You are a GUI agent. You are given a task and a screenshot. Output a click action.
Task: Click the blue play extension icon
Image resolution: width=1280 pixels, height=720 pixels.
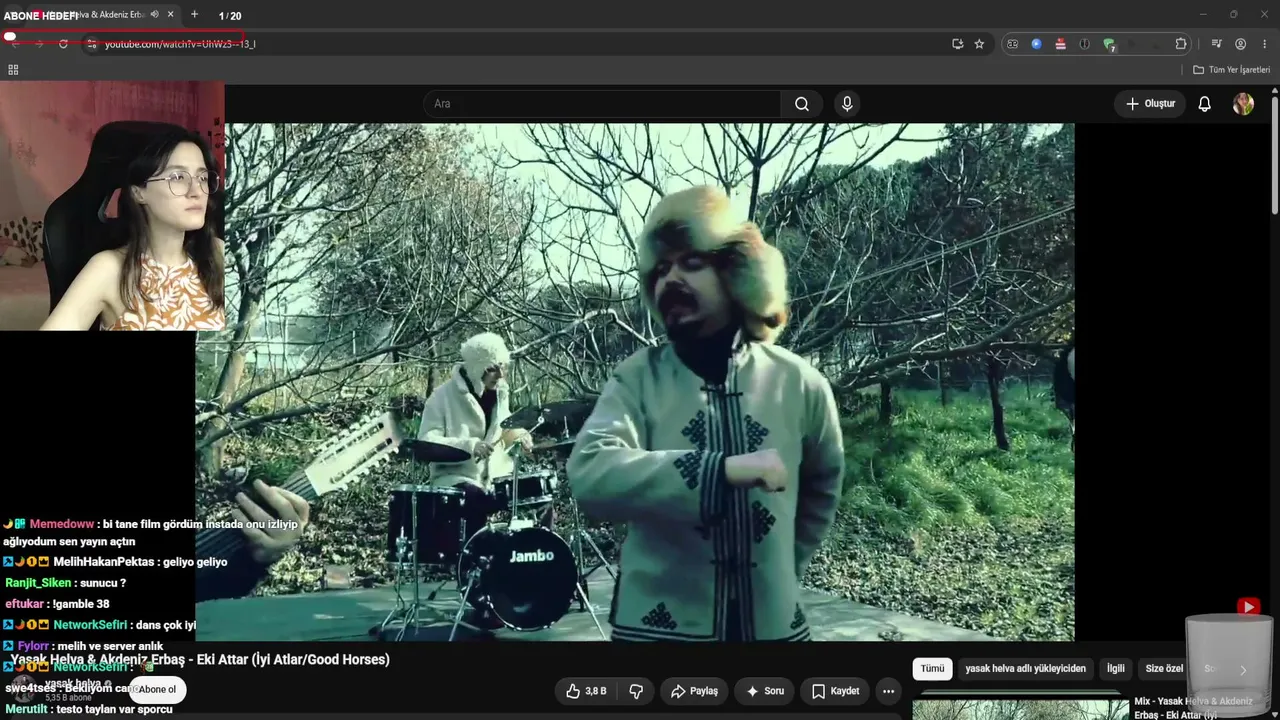[1036, 44]
